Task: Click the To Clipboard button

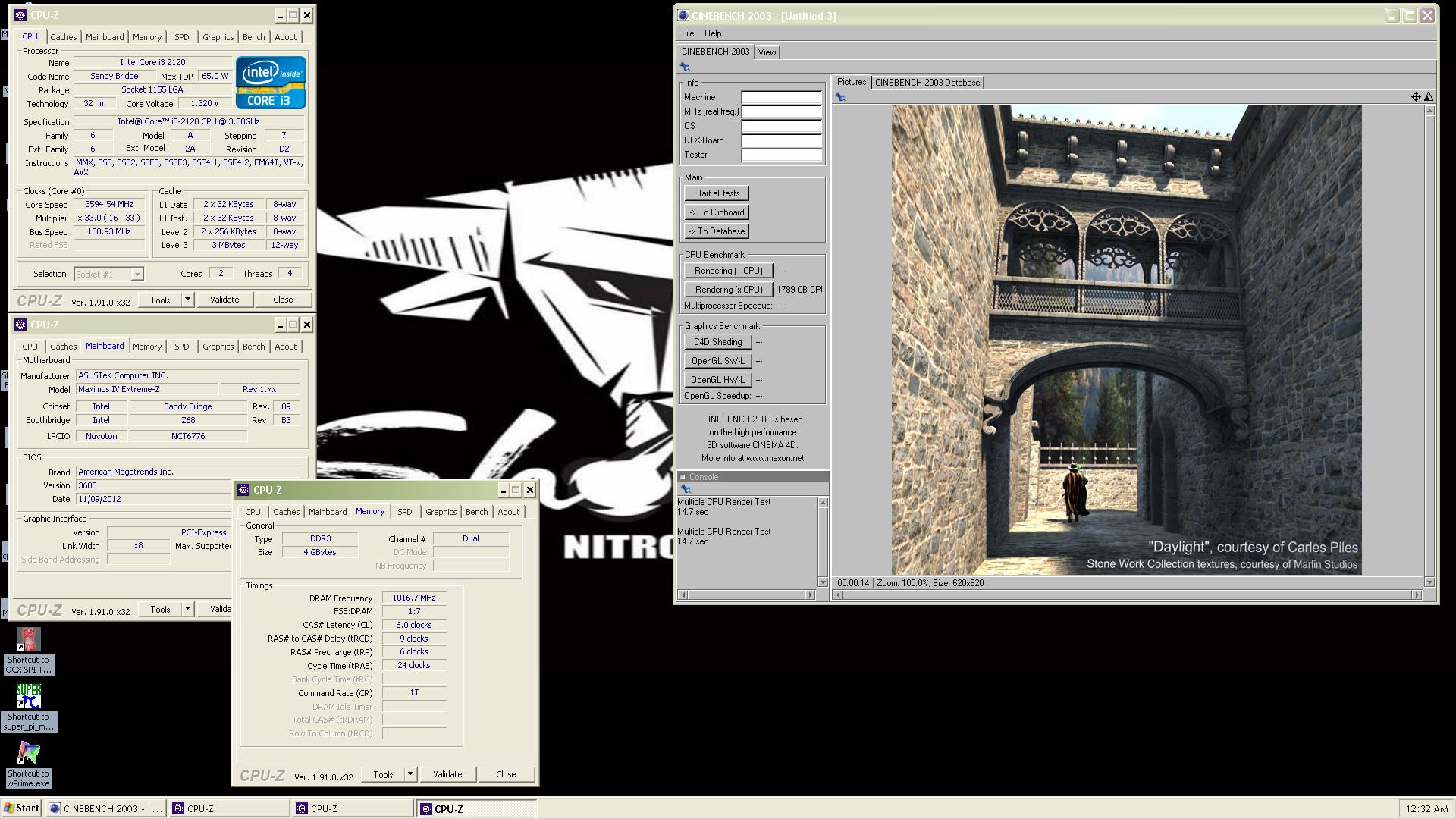Action: [x=717, y=212]
